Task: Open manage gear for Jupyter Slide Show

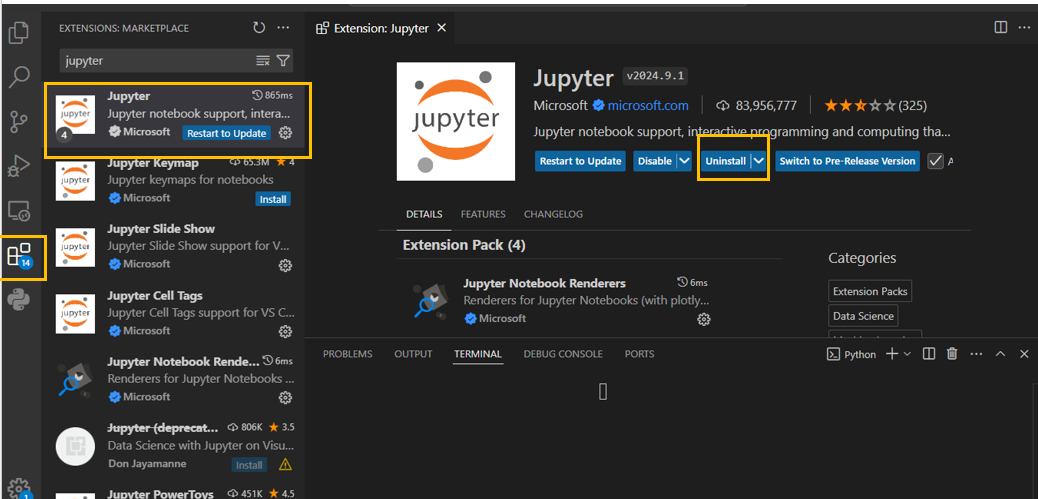Action: click(285, 265)
